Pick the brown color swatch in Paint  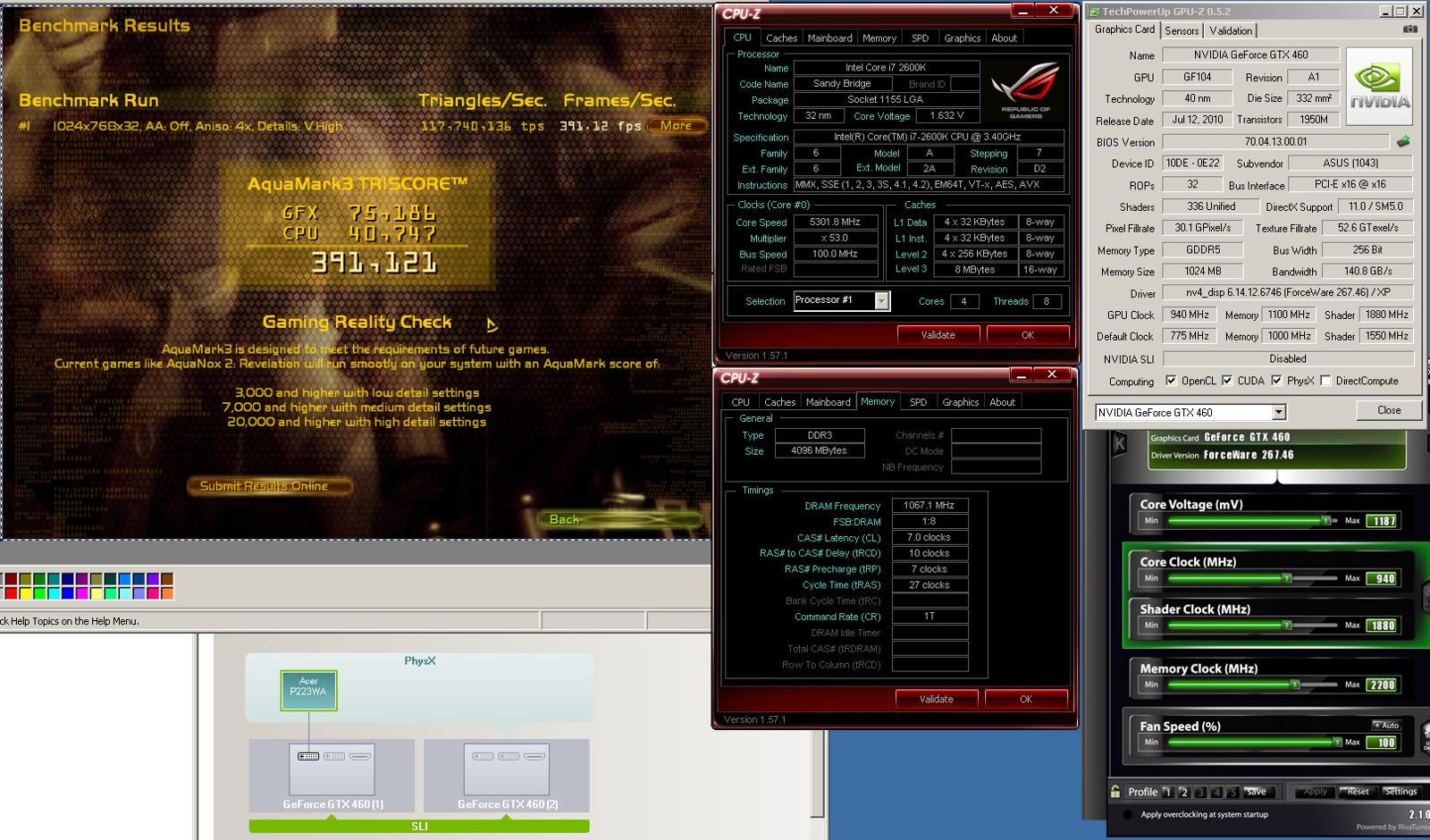(167, 580)
